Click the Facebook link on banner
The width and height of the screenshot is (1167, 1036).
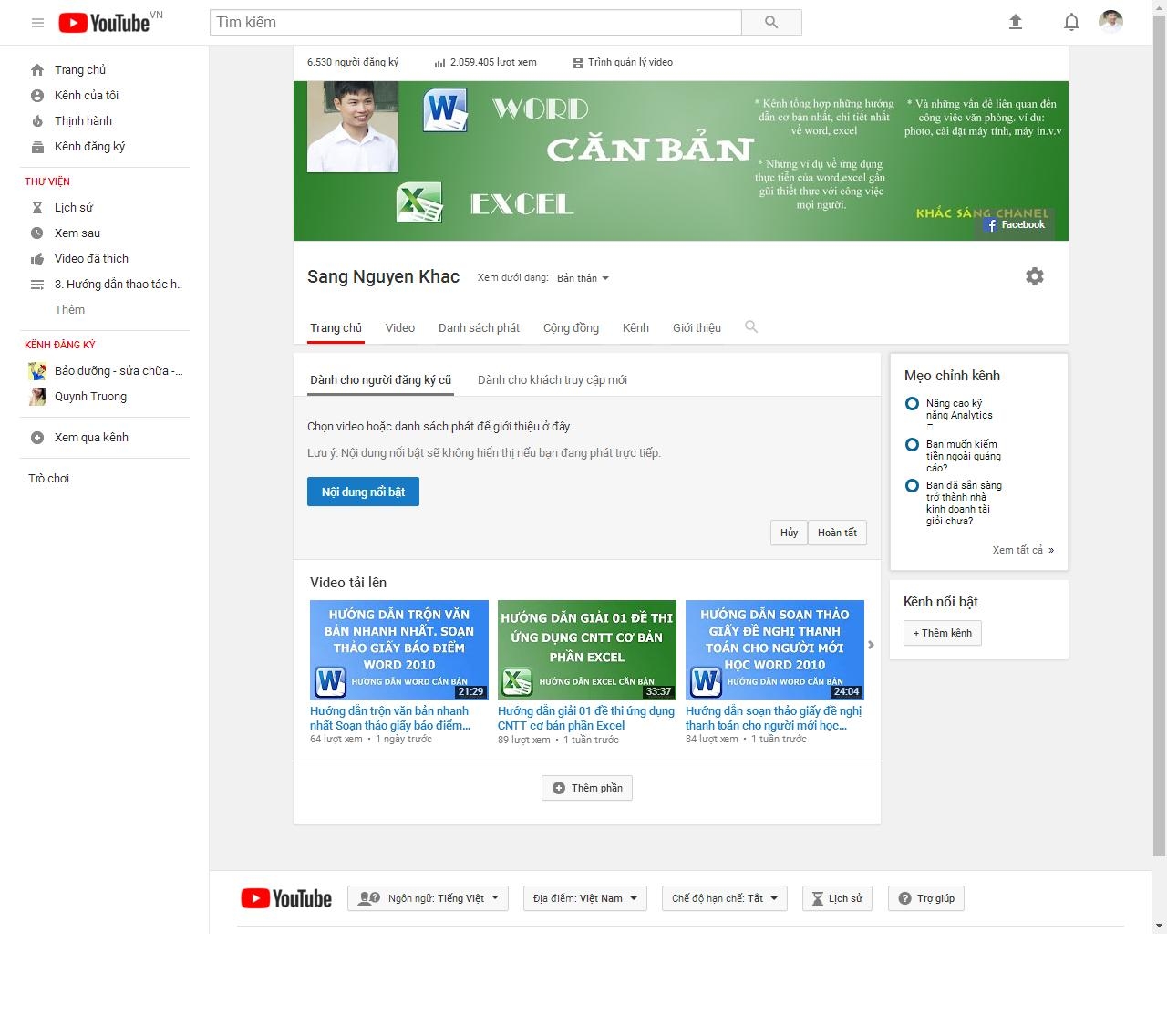[1016, 224]
